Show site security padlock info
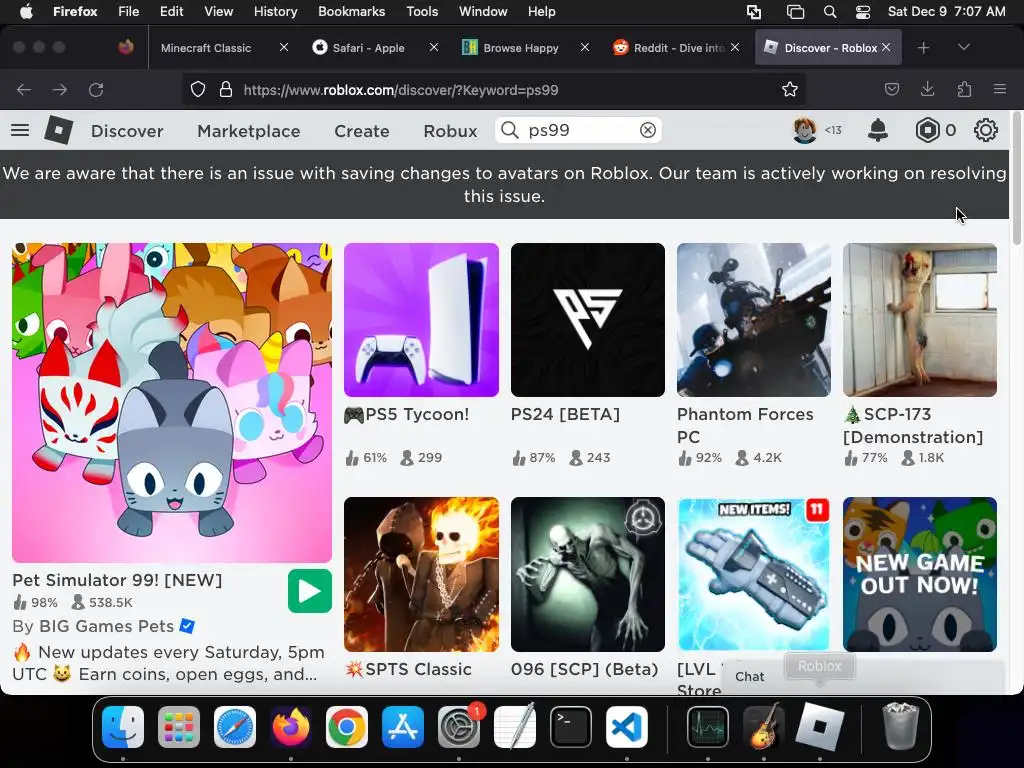This screenshot has width=1024, height=768. pos(226,89)
